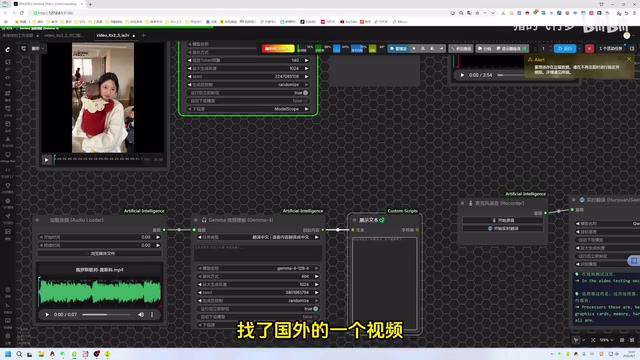640x360 pixels.
Task: Open the graph mode dropdown beside the workflow icon
Action: click(x=38, y=49)
